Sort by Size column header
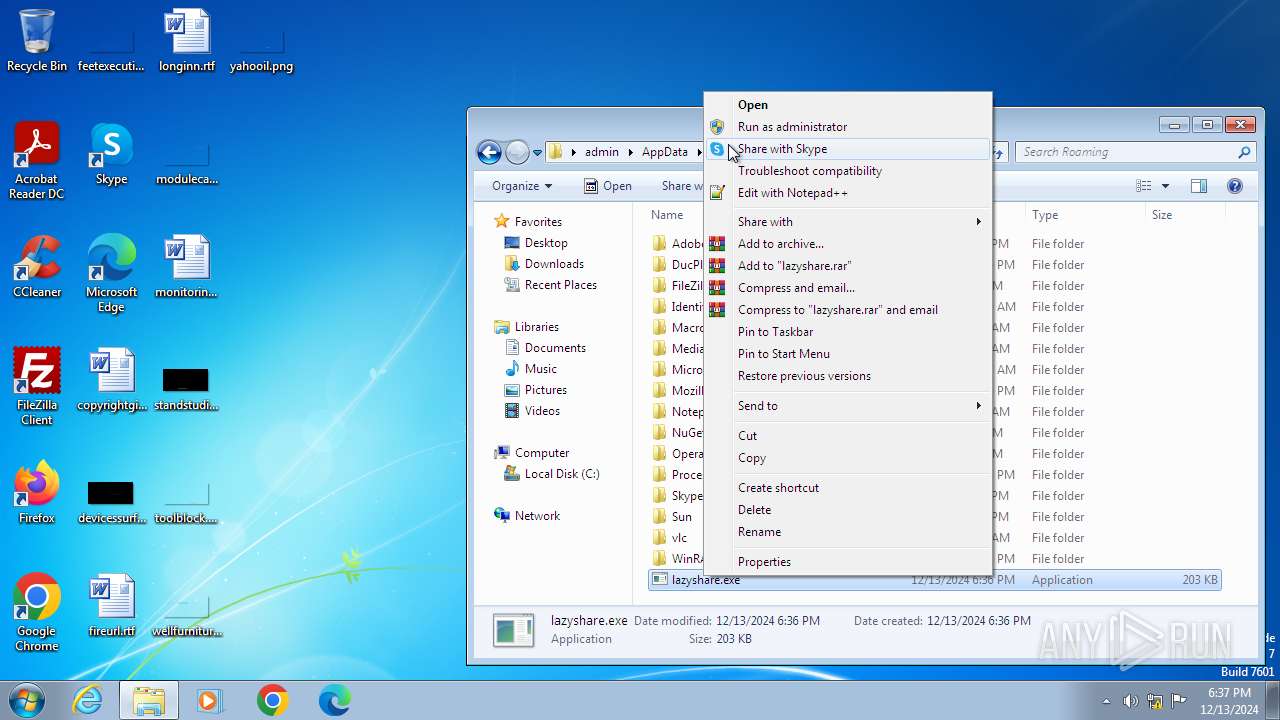1280x720 pixels. point(1185,215)
